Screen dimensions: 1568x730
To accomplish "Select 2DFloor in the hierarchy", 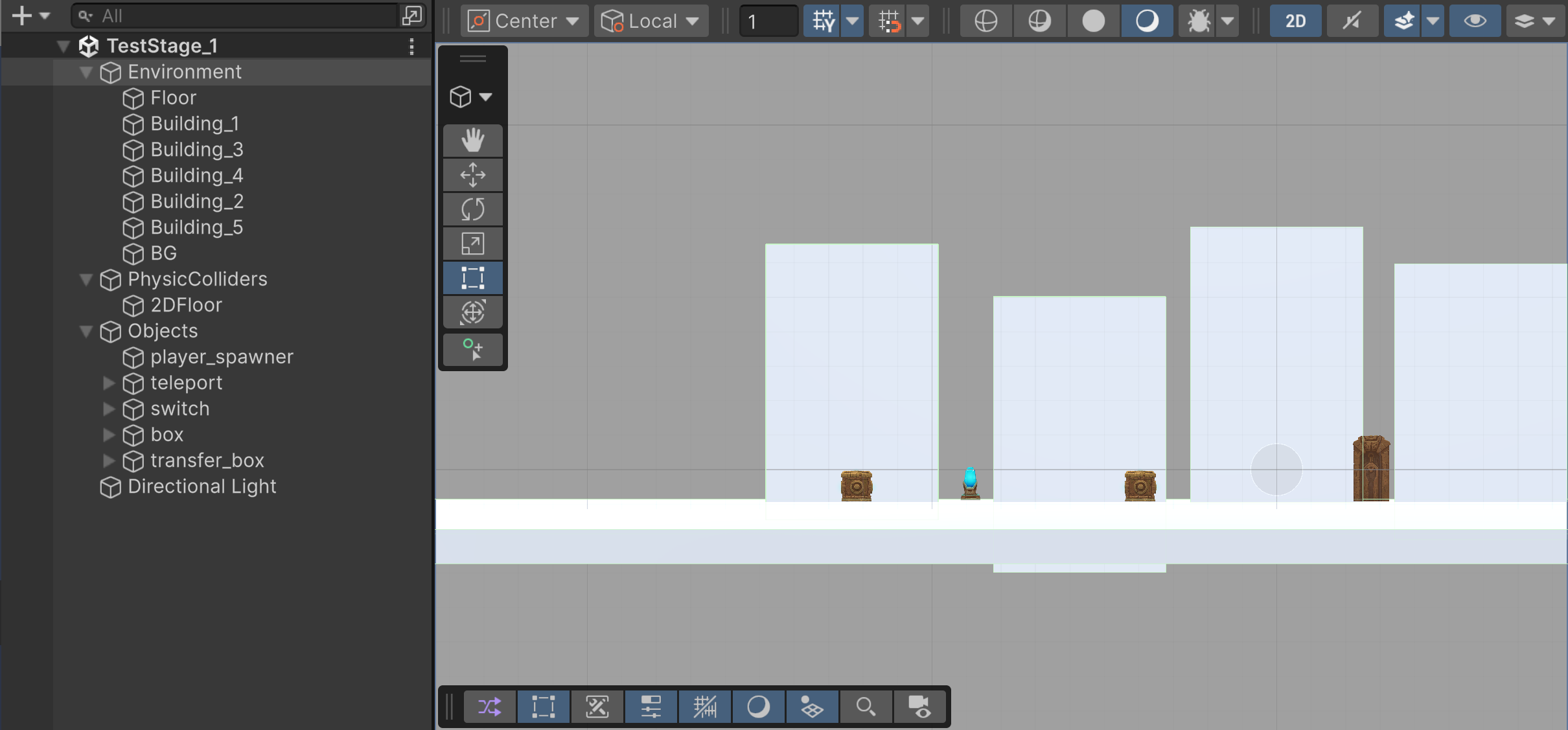I will 217,305.
